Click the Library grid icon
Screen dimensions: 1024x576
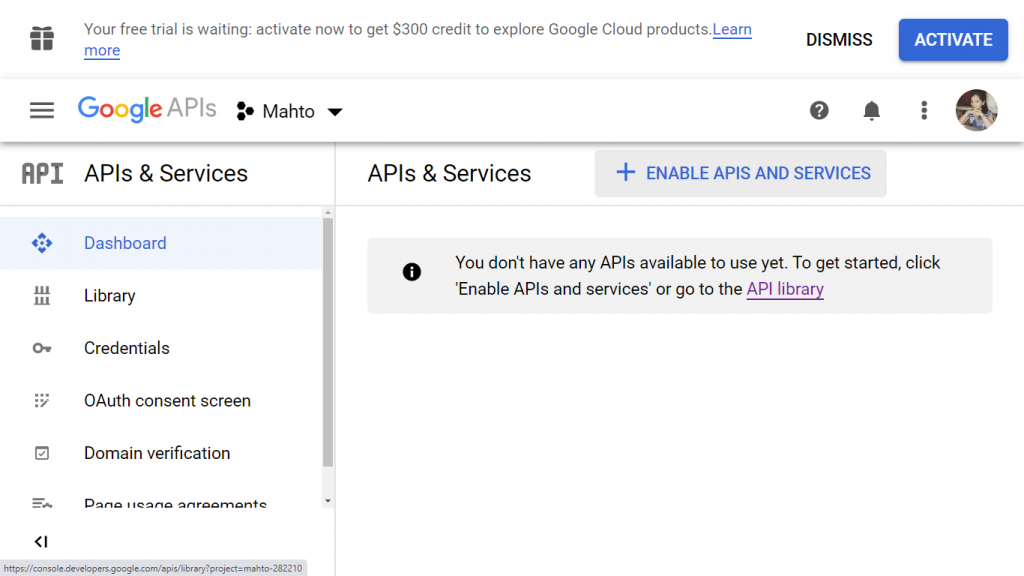pyautogui.click(x=42, y=296)
